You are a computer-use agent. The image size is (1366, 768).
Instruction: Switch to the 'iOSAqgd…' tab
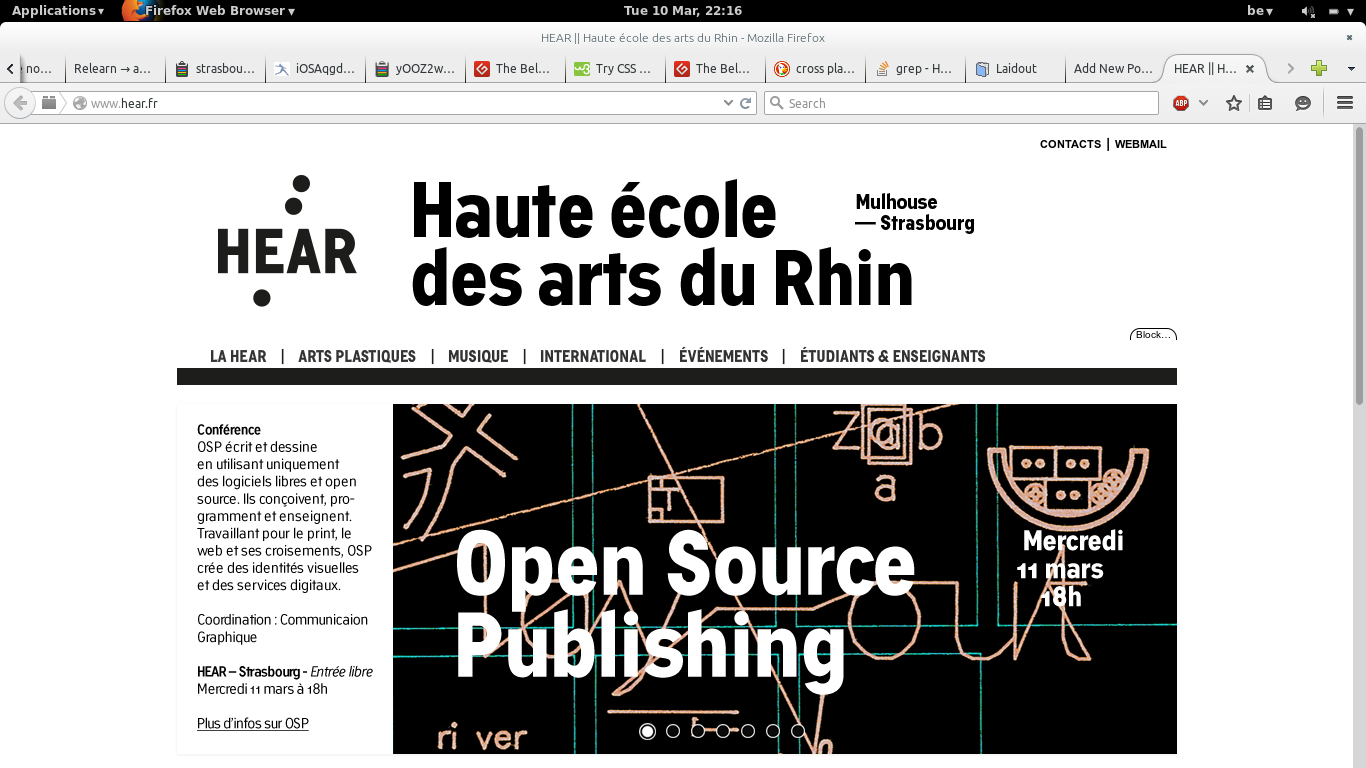(x=315, y=69)
